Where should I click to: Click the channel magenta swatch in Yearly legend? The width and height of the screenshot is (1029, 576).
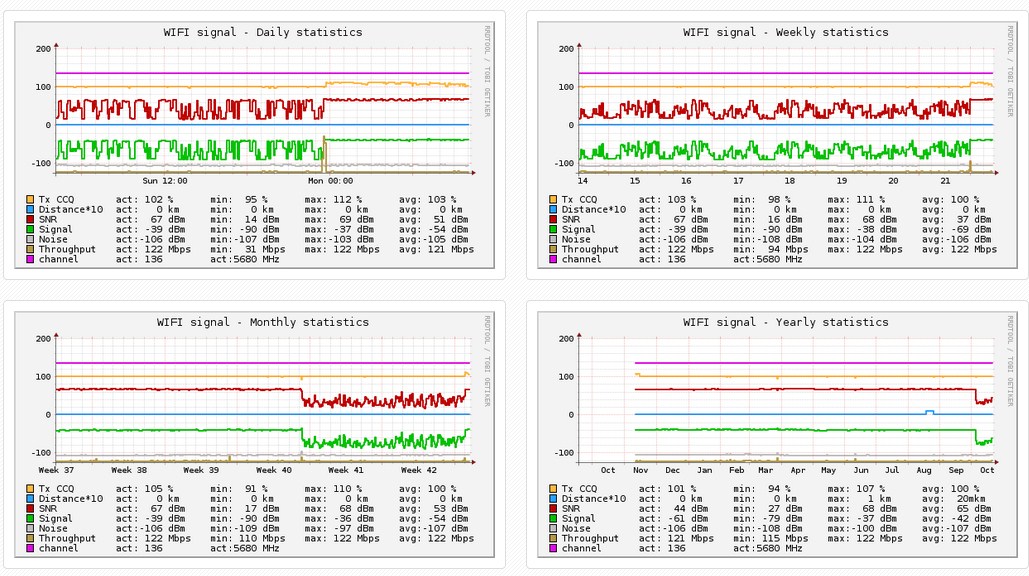tap(553, 548)
